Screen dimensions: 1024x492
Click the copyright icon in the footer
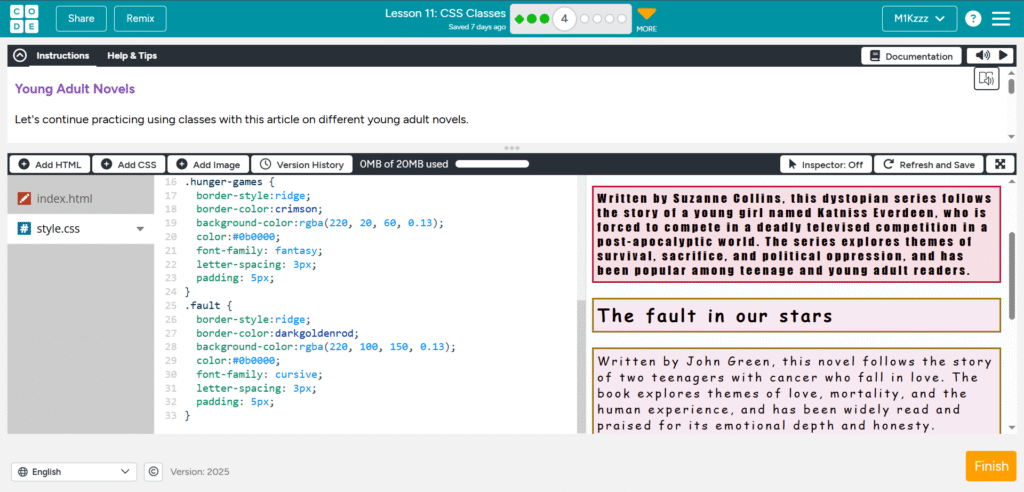(x=154, y=471)
